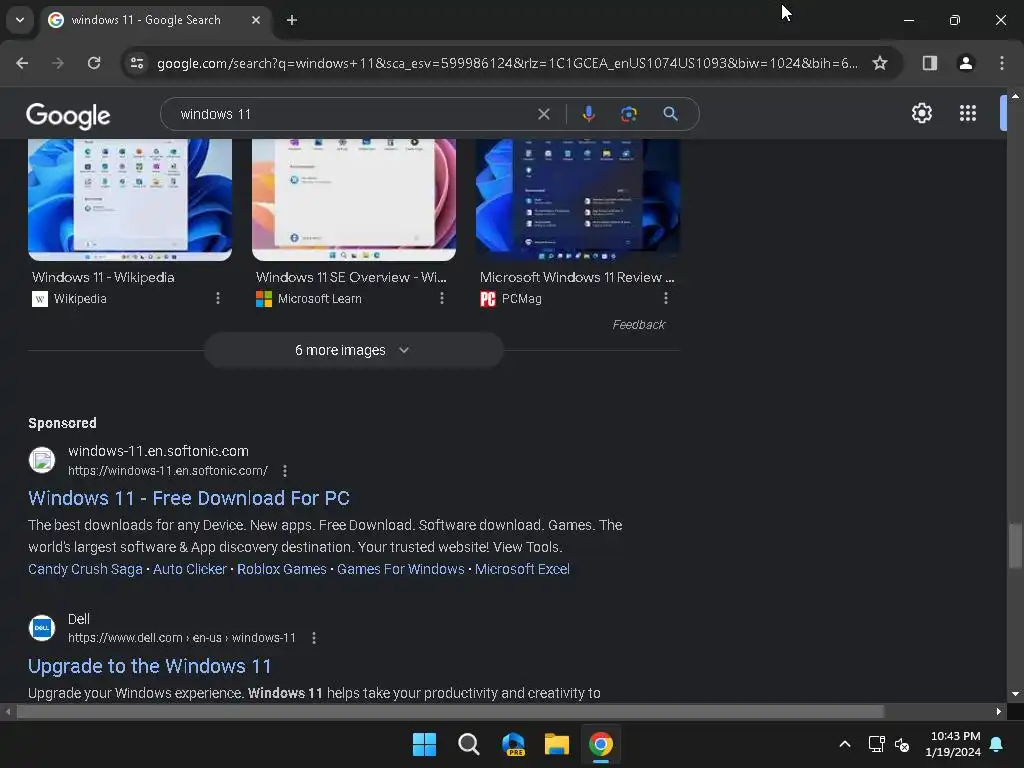Click 'Microsoft Windows 11 Review' caption
Image resolution: width=1024 pixels, height=768 pixels.
[x=577, y=277]
